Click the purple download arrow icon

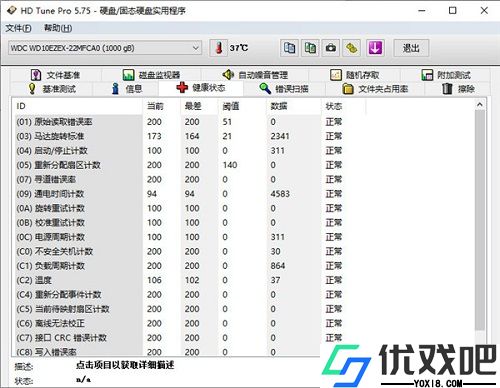[375, 48]
